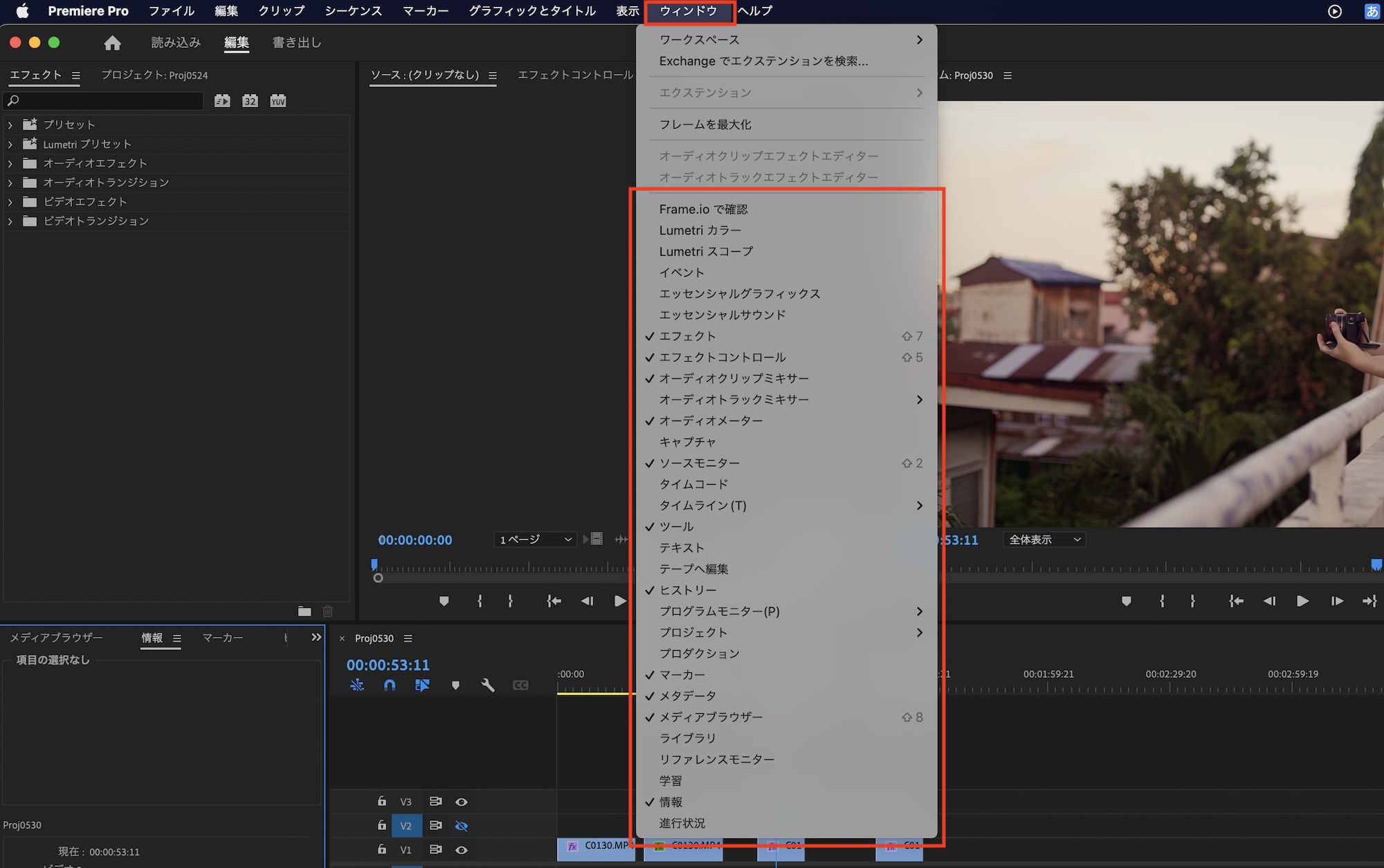
Task: Select Lumetri カラー from Window menu
Action: coord(700,230)
